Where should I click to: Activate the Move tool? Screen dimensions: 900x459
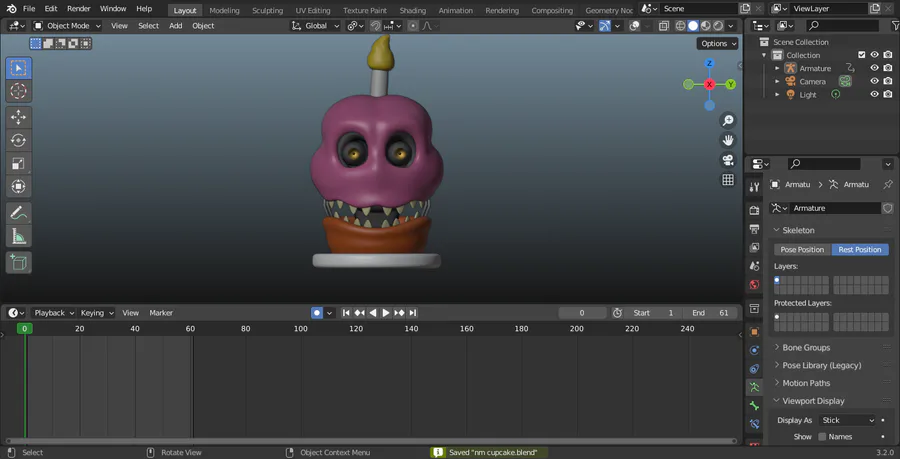pyautogui.click(x=18, y=117)
